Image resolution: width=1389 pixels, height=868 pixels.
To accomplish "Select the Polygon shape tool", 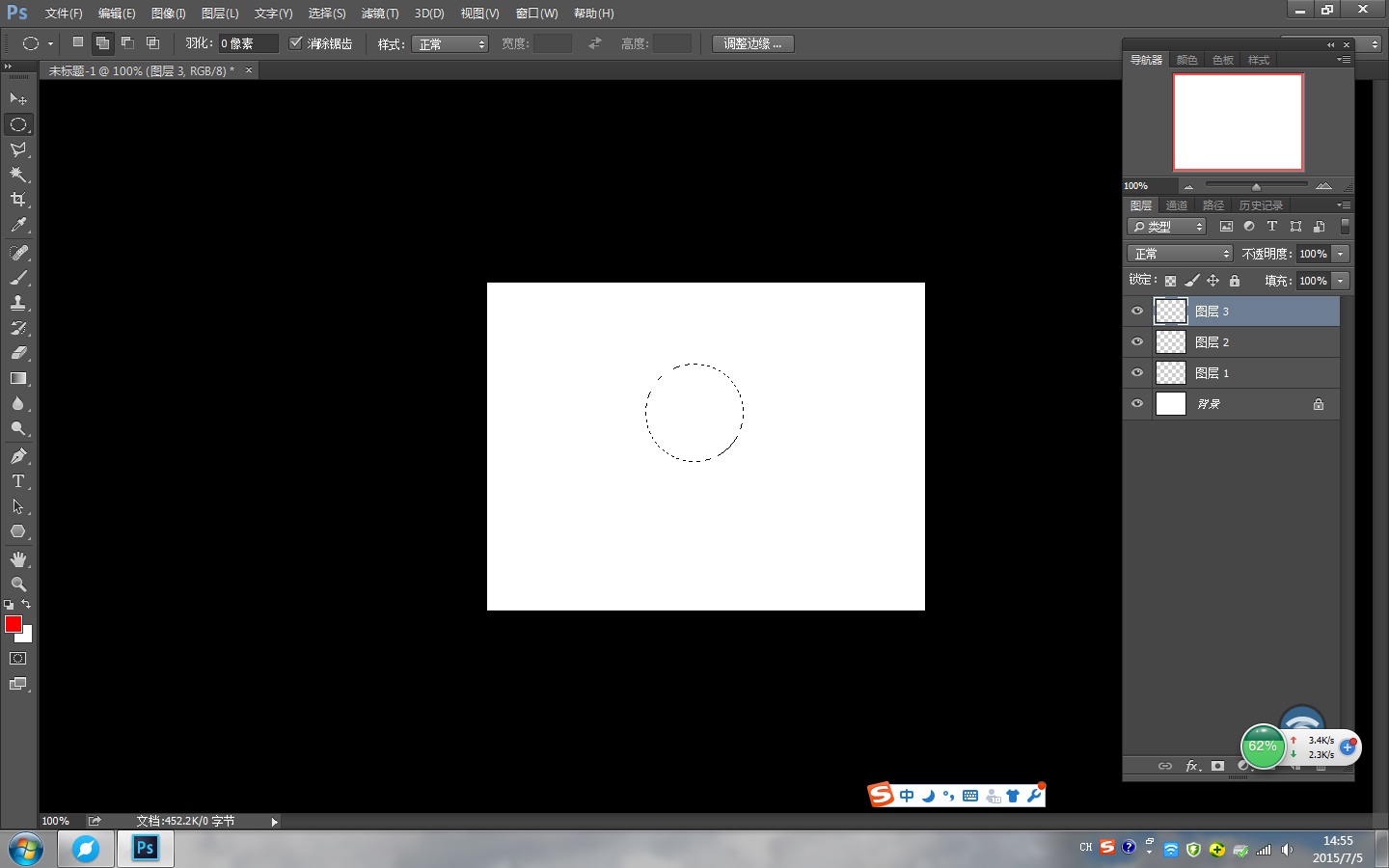I will coord(18,531).
